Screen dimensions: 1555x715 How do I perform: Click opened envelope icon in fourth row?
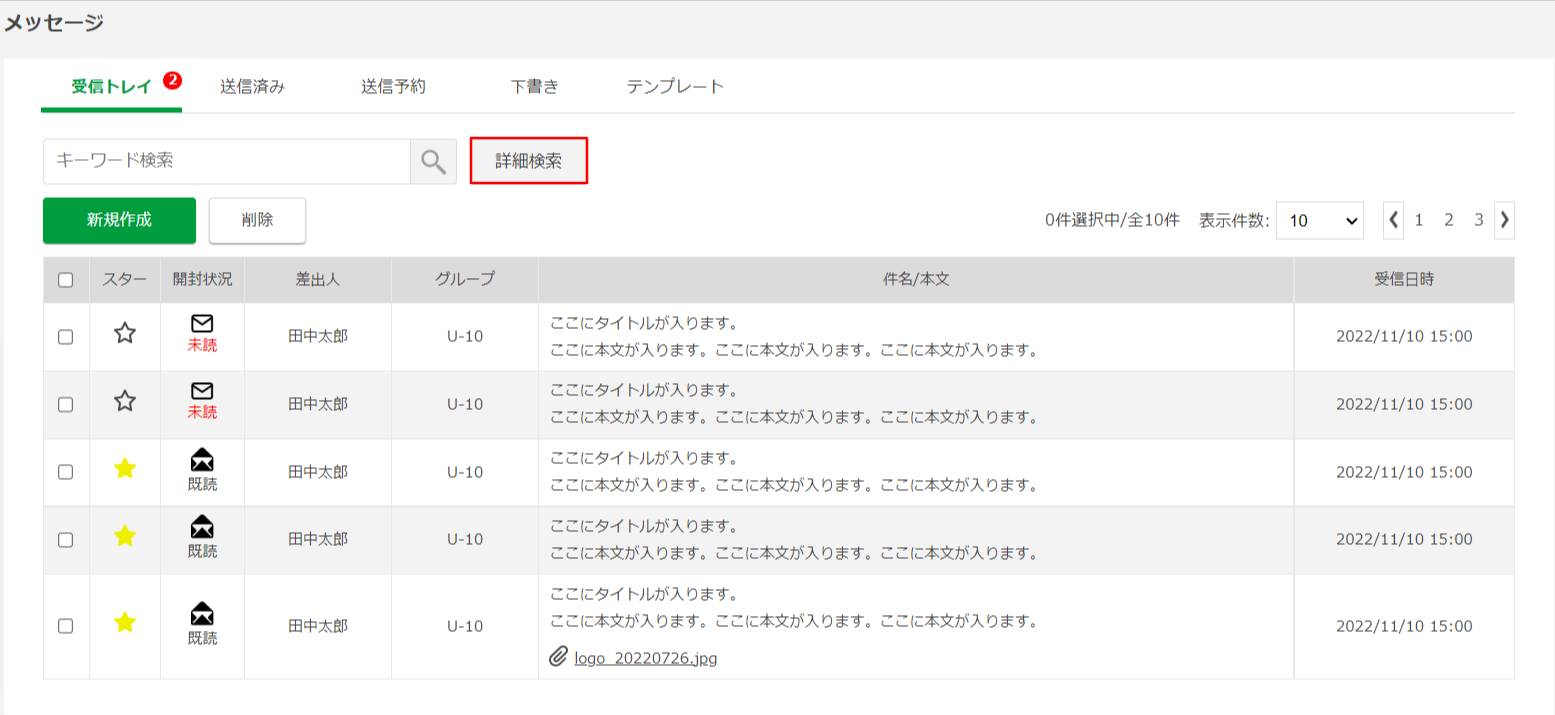click(202, 526)
